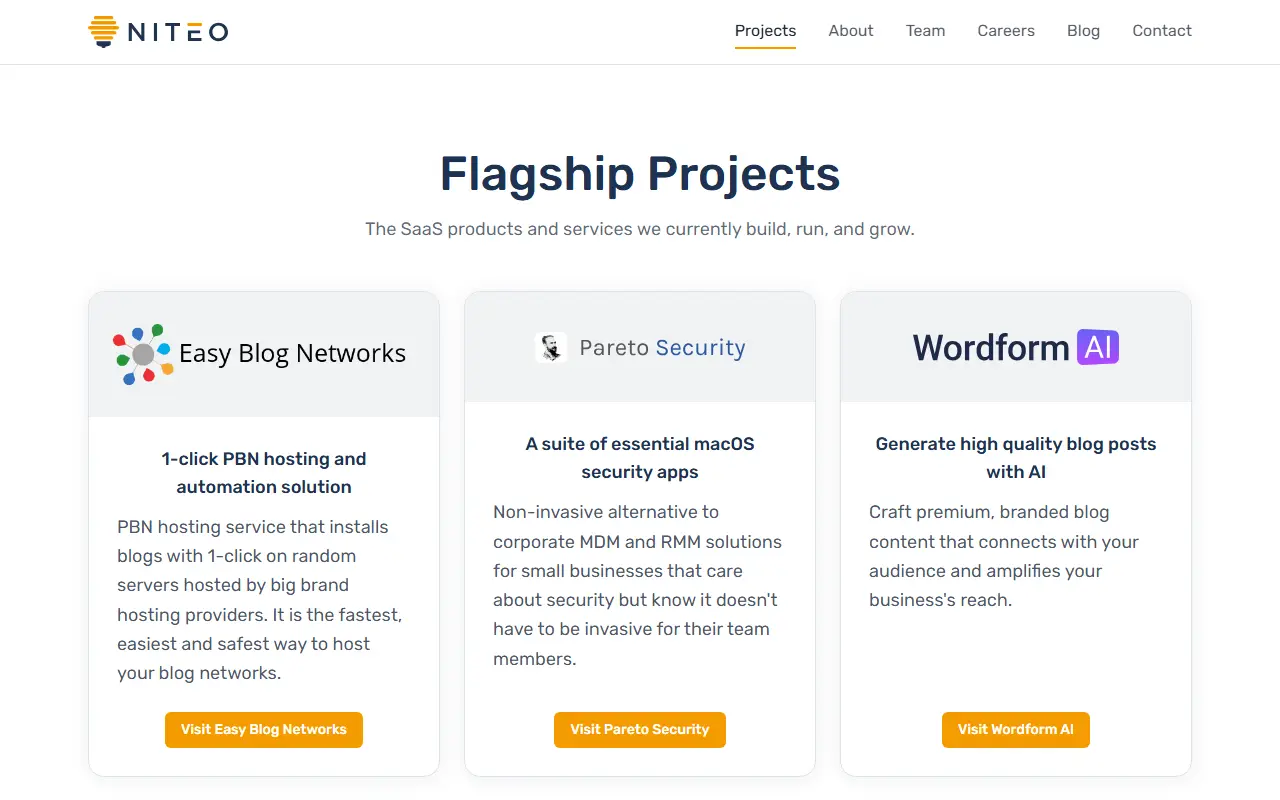Open the Blog section
1280x800 pixels.
point(1083,31)
